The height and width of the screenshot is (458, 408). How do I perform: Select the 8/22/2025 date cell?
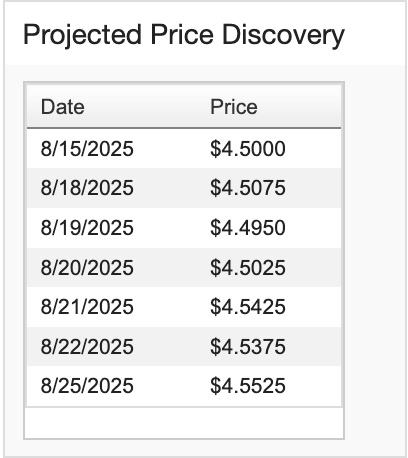87,347
